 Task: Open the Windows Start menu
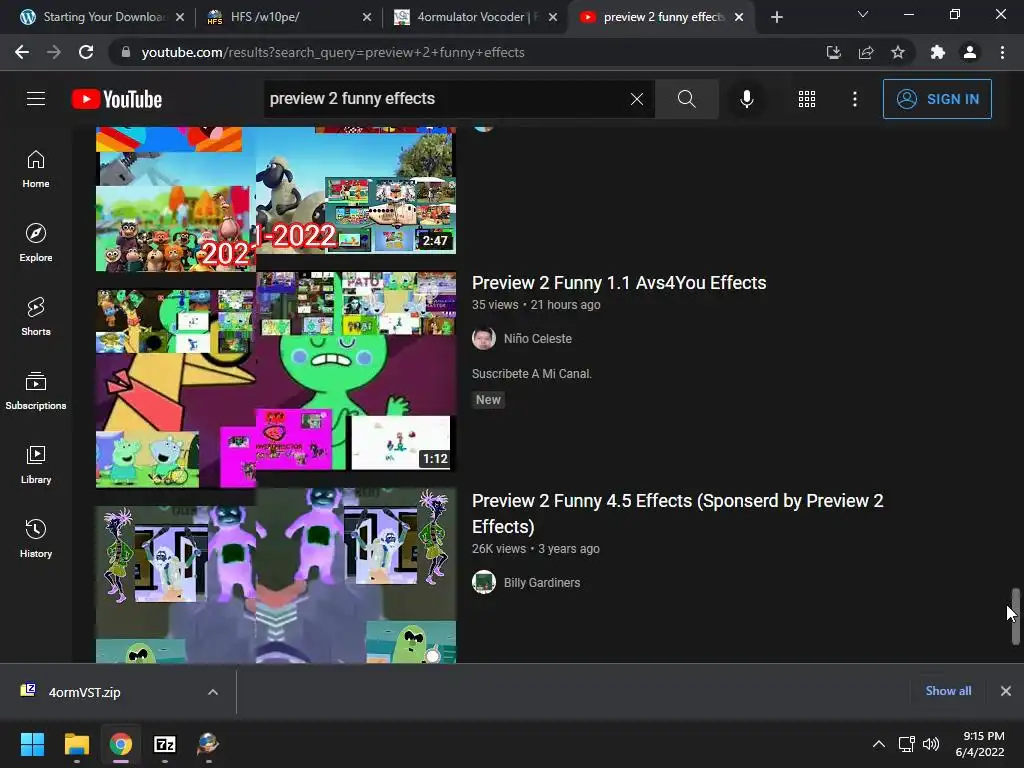pos(32,744)
